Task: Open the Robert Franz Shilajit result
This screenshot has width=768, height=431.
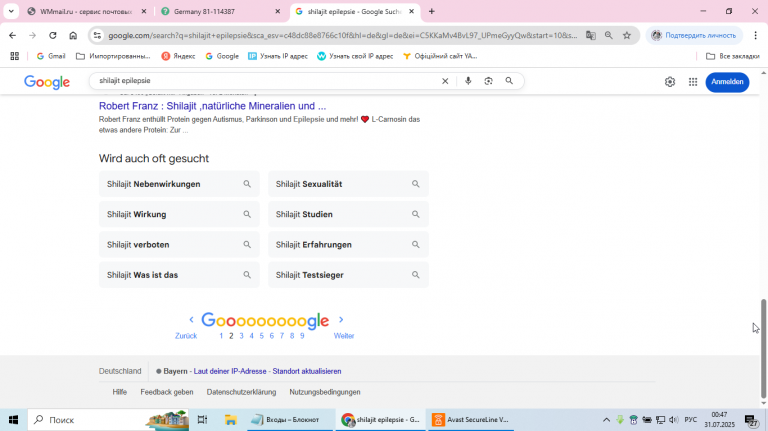Action: tap(212, 106)
